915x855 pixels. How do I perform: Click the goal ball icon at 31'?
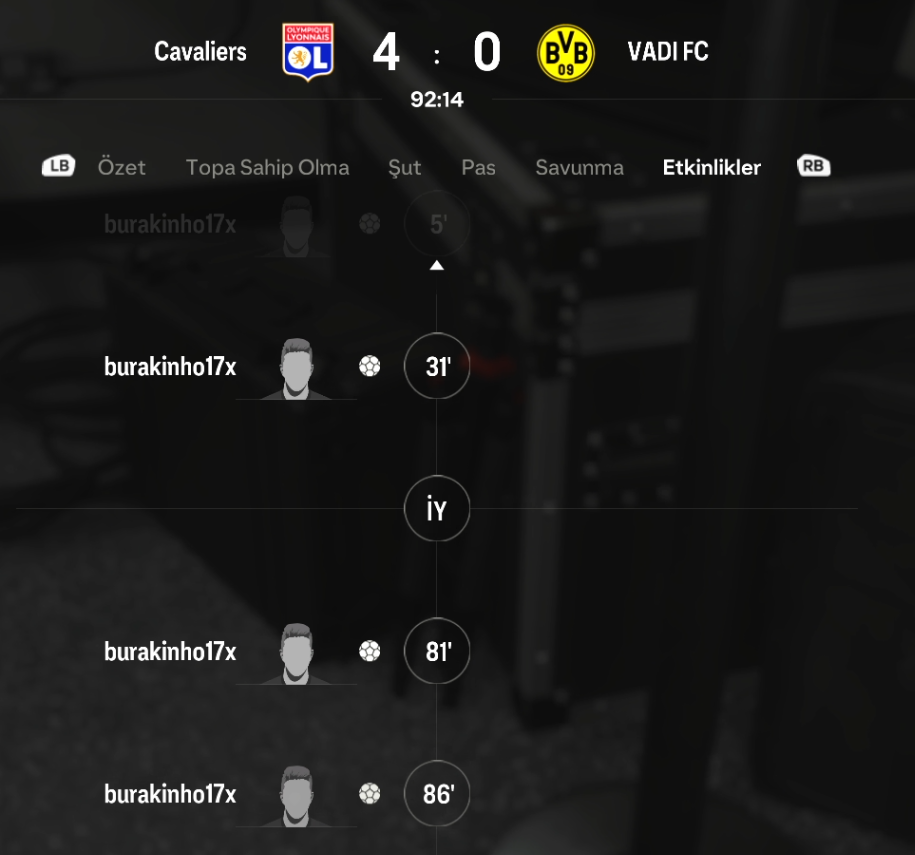pos(369,366)
